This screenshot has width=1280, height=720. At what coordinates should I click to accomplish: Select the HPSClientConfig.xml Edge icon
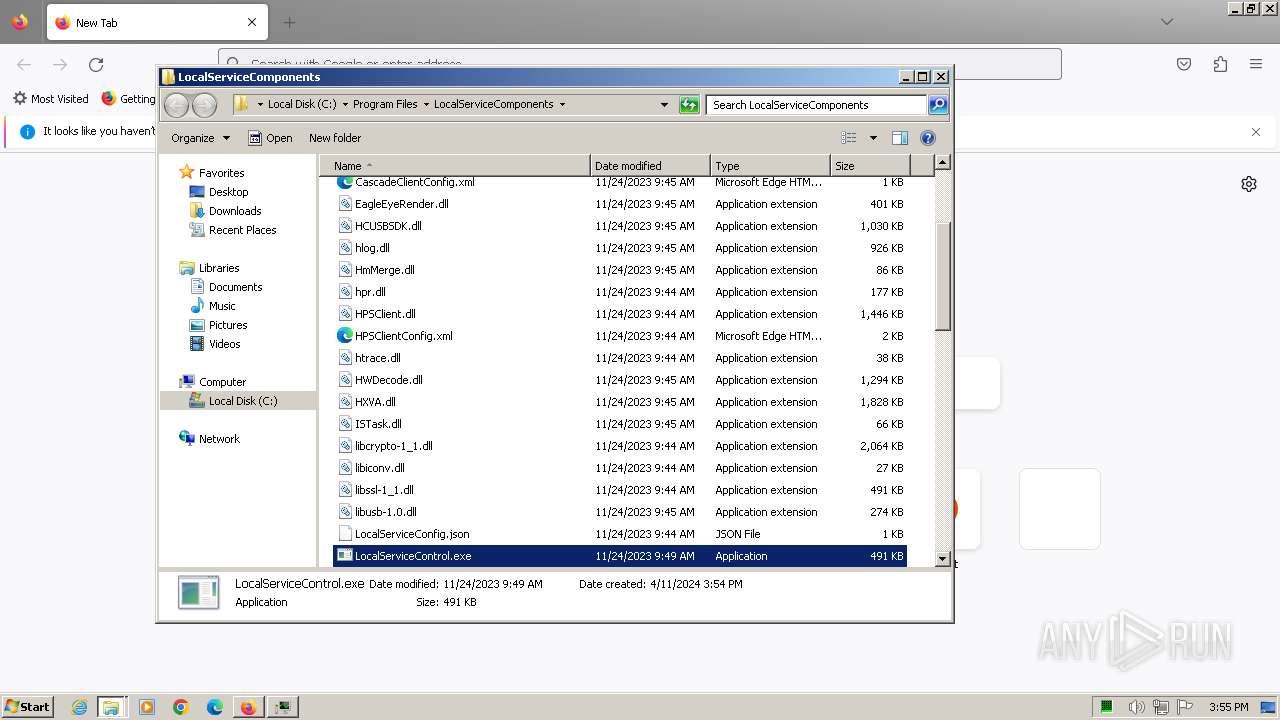coord(345,336)
